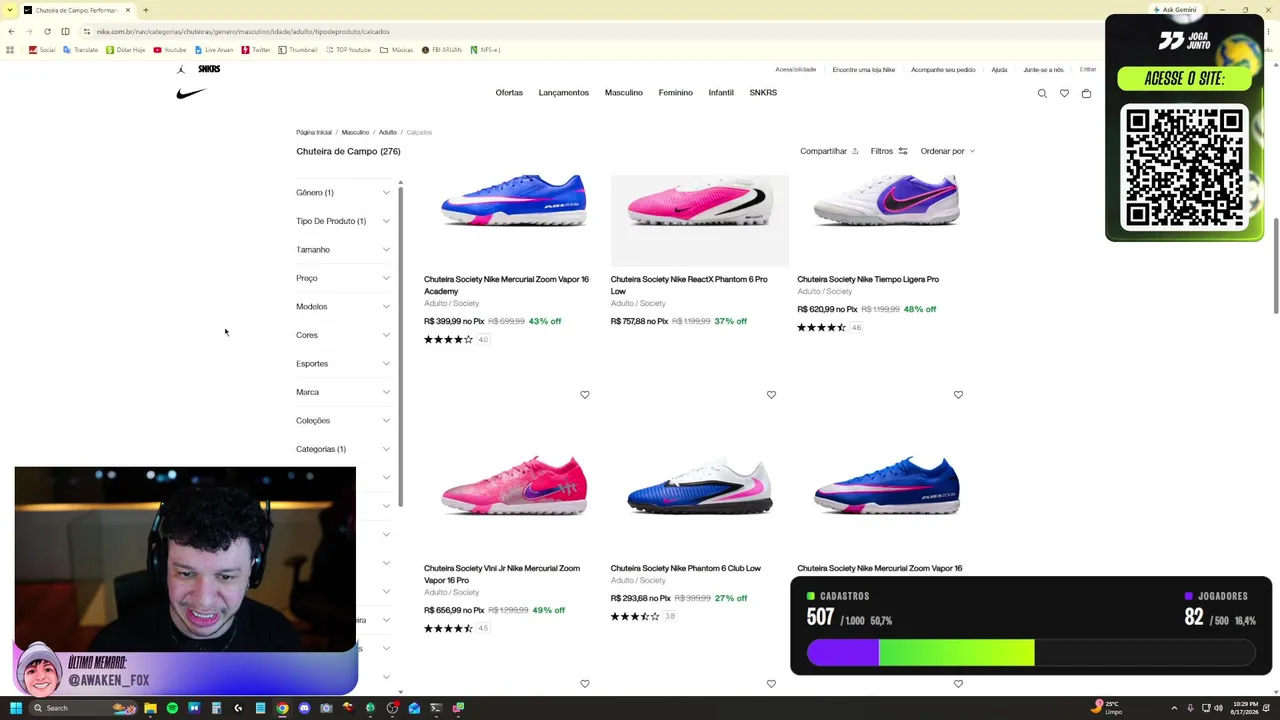Go back with the browser back arrow
Viewport: 1280px width, 720px height.
point(11,31)
